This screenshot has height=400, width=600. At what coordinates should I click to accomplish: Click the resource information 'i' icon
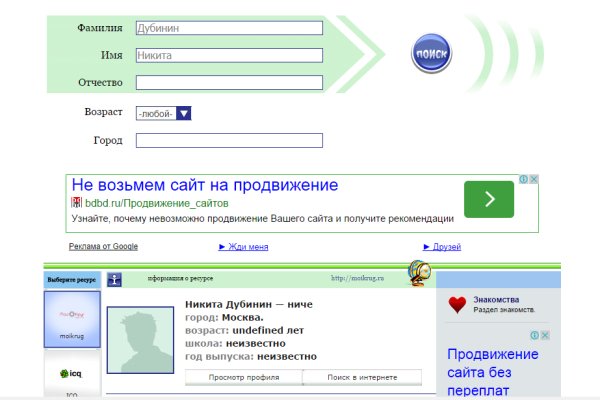(115, 279)
